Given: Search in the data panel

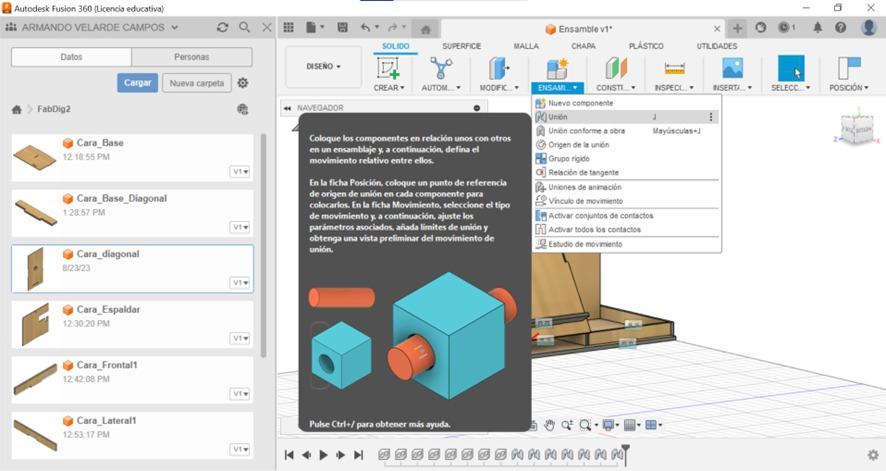Looking at the screenshot, I should 244,27.
